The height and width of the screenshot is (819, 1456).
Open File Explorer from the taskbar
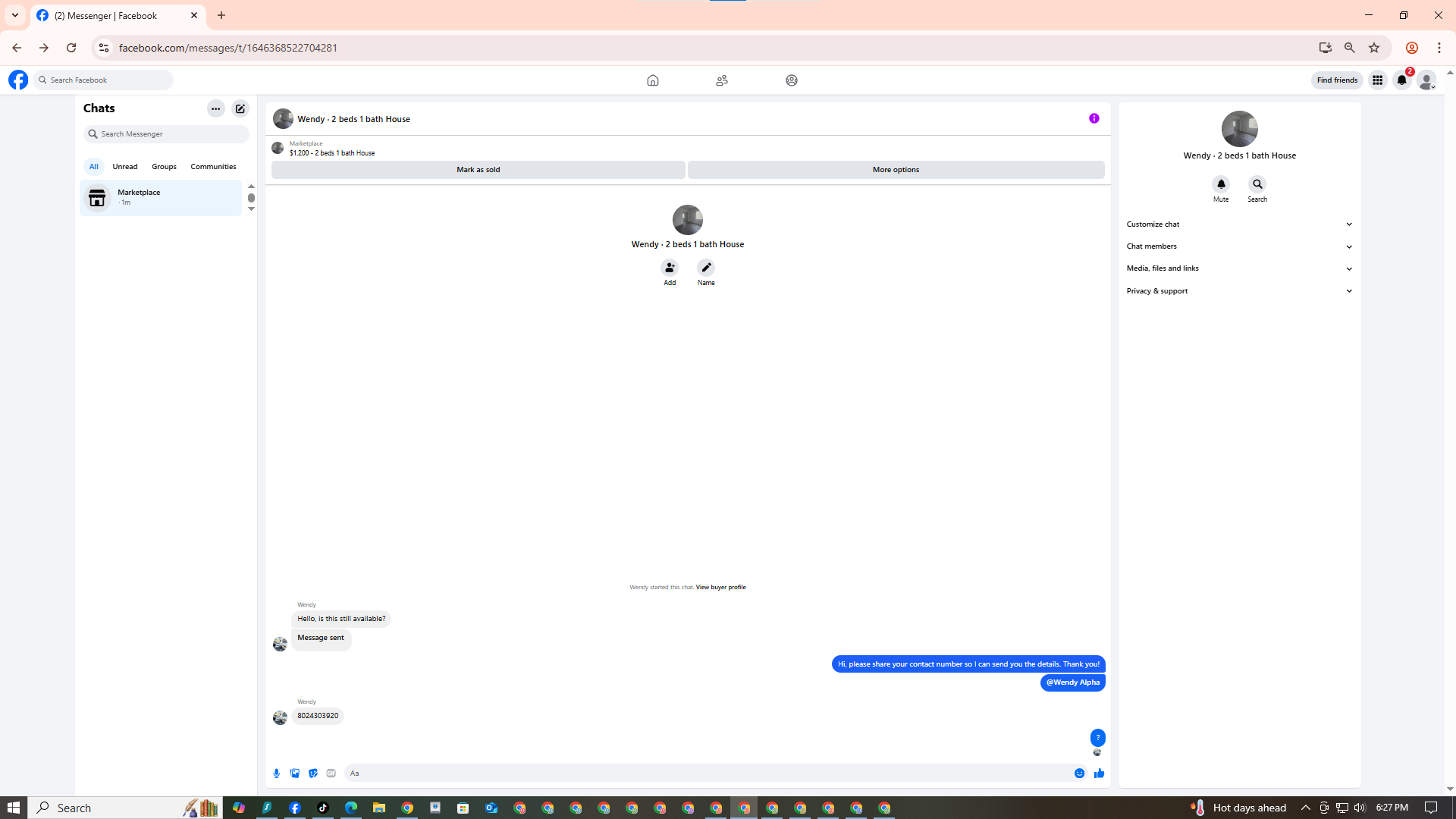pos(379,808)
